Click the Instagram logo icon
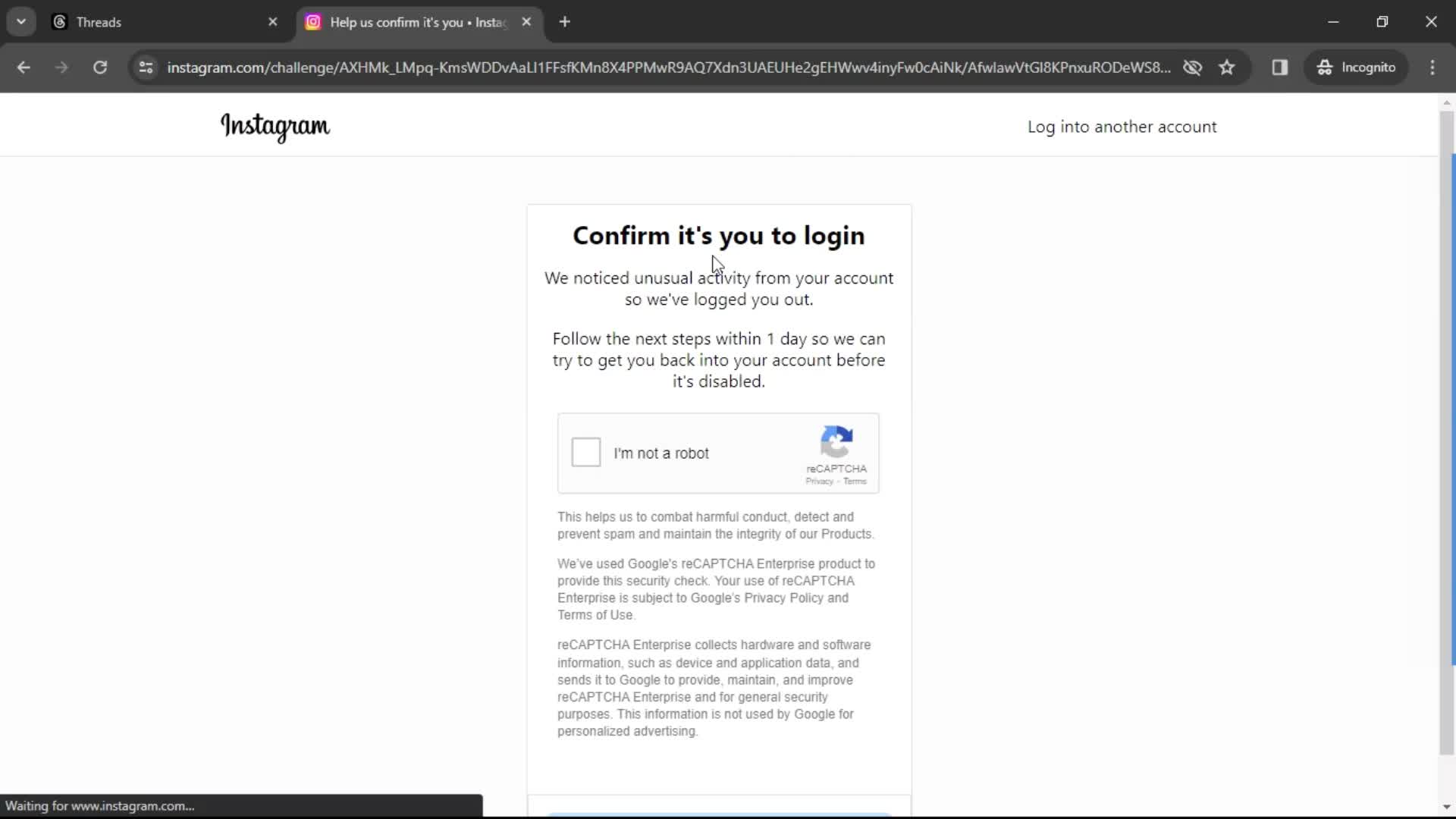The width and height of the screenshot is (1456, 819). coord(275,125)
